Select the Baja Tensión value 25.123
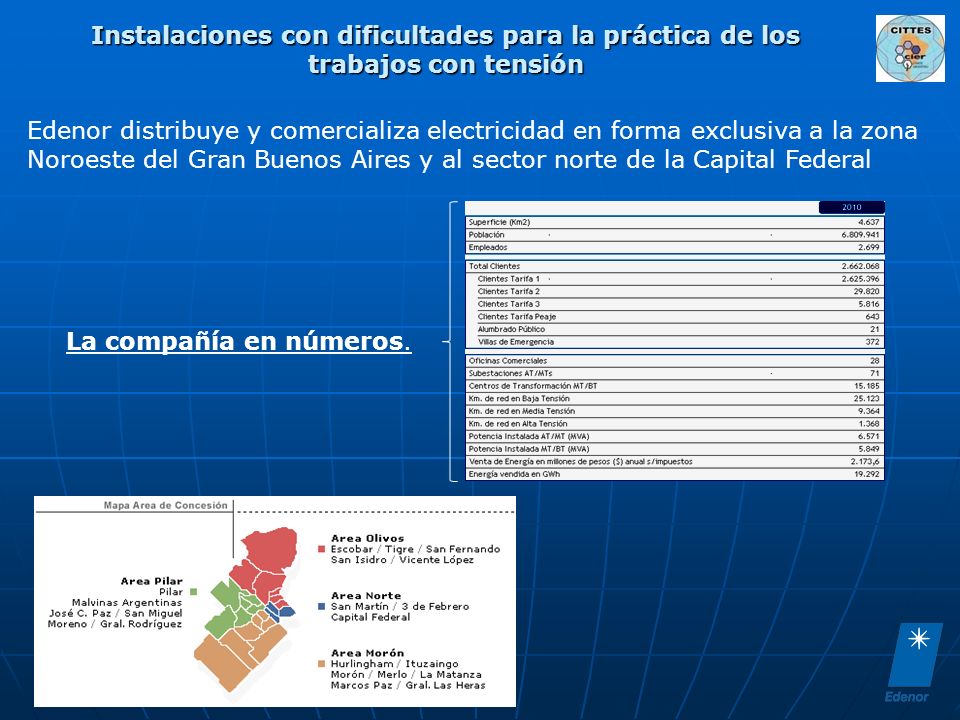960x720 pixels. click(x=867, y=399)
